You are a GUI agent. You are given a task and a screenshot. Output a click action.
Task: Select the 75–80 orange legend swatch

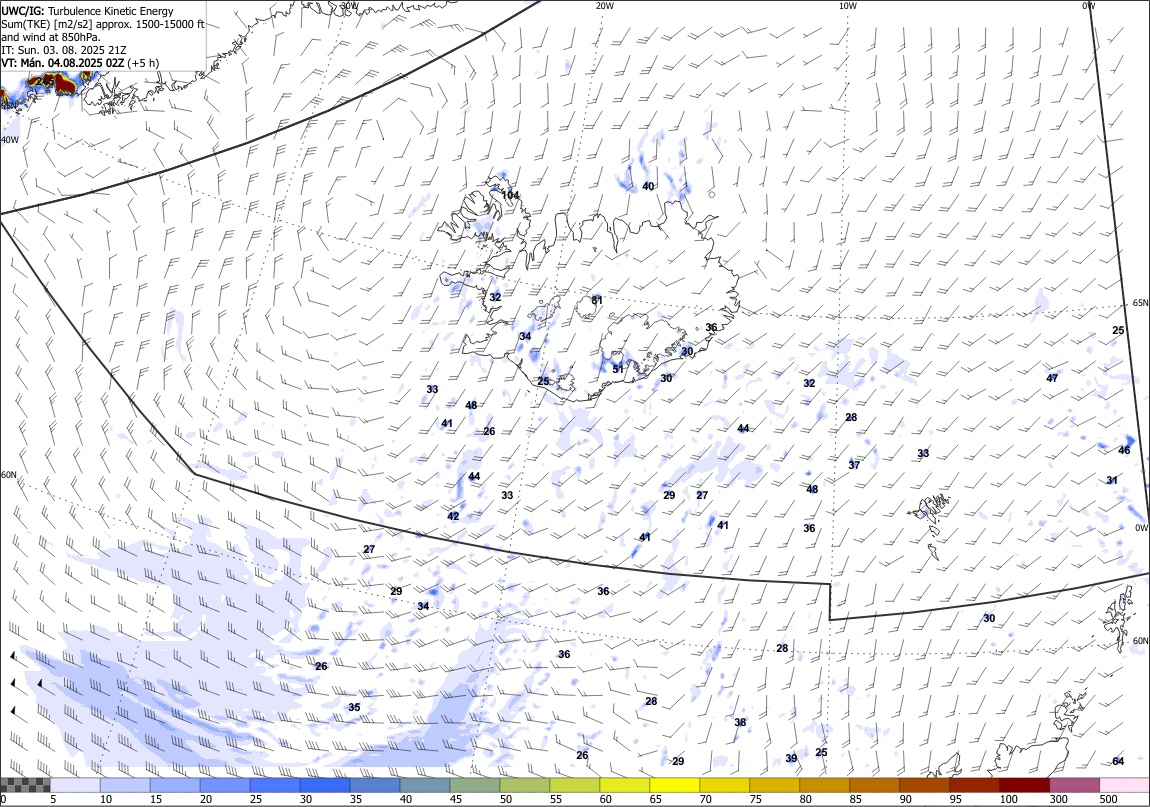tap(774, 785)
